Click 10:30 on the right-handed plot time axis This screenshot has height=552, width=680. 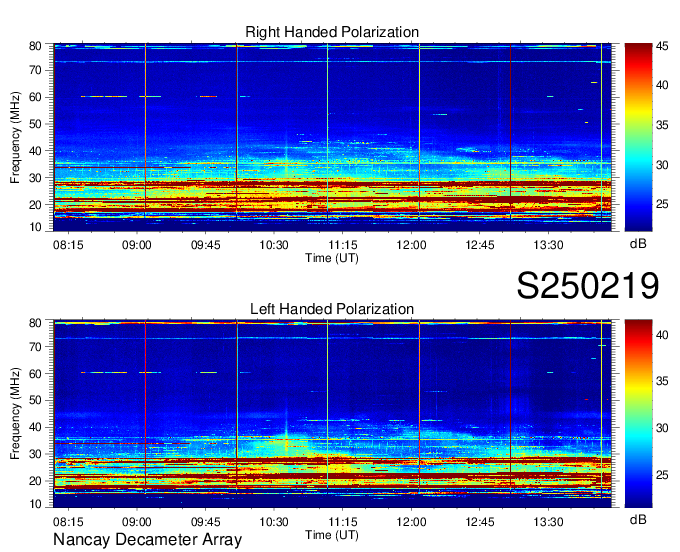pos(274,245)
